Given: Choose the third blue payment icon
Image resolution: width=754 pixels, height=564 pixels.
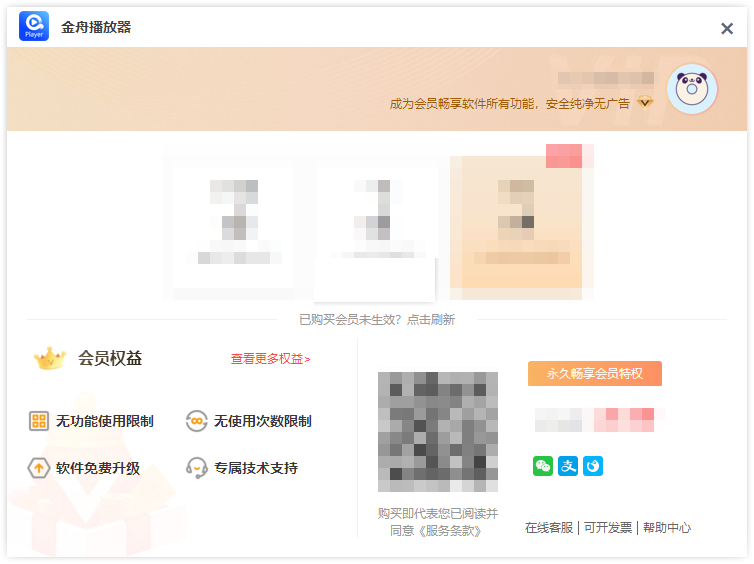Looking at the screenshot, I should coord(593,466).
